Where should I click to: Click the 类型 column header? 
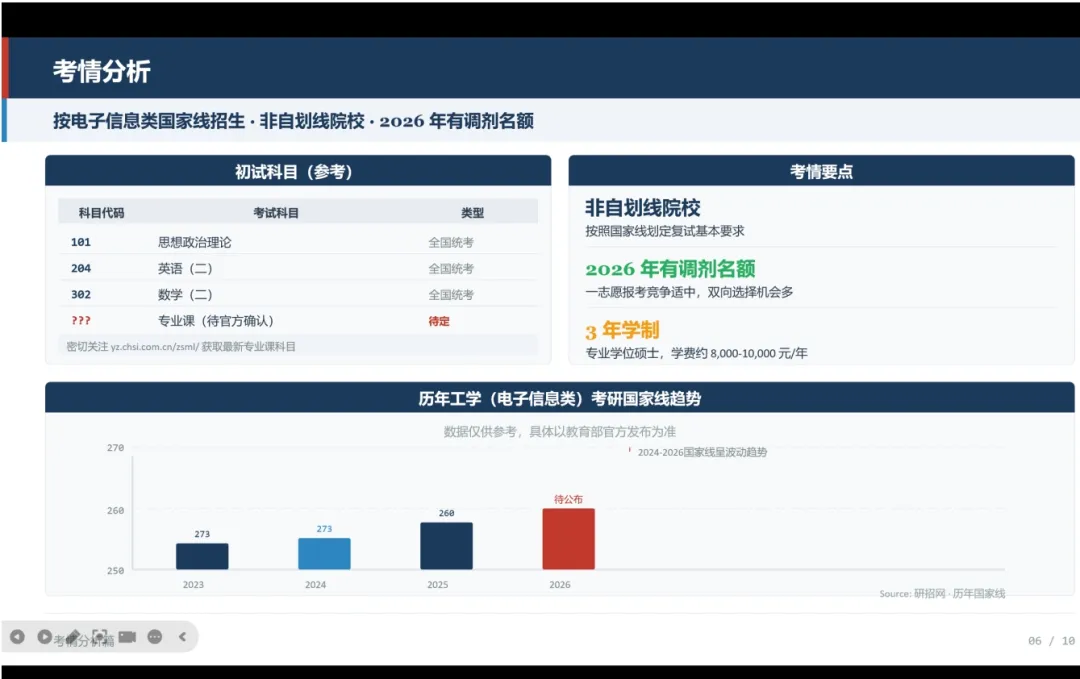coord(472,213)
